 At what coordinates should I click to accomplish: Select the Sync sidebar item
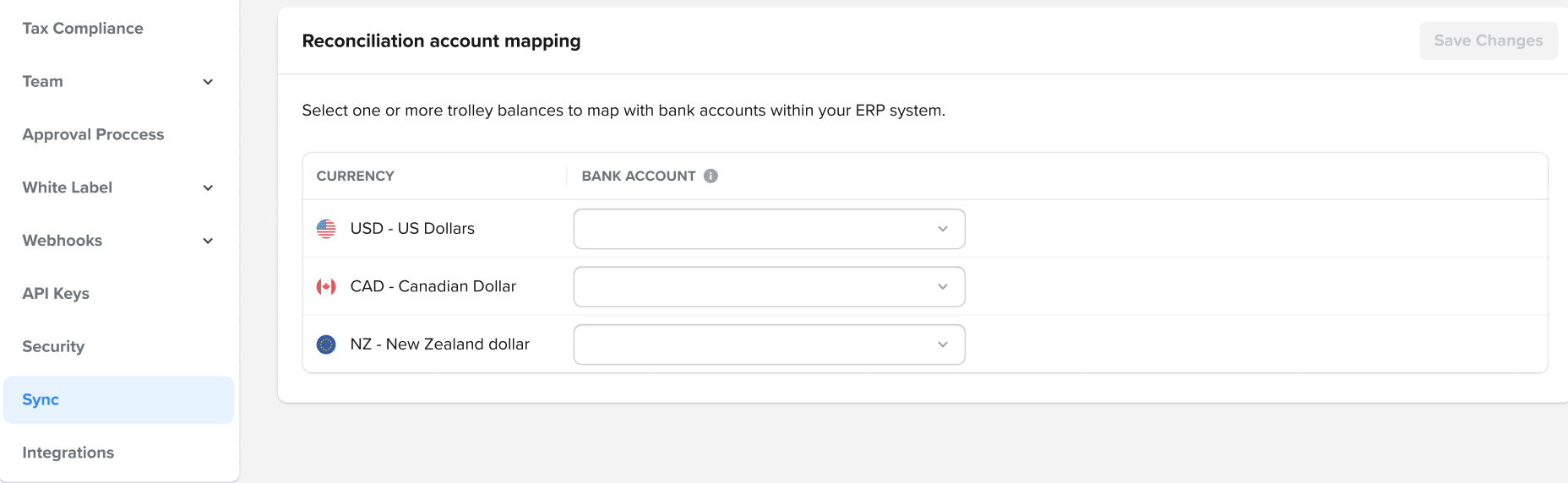pyautogui.click(x=41, y=400)
